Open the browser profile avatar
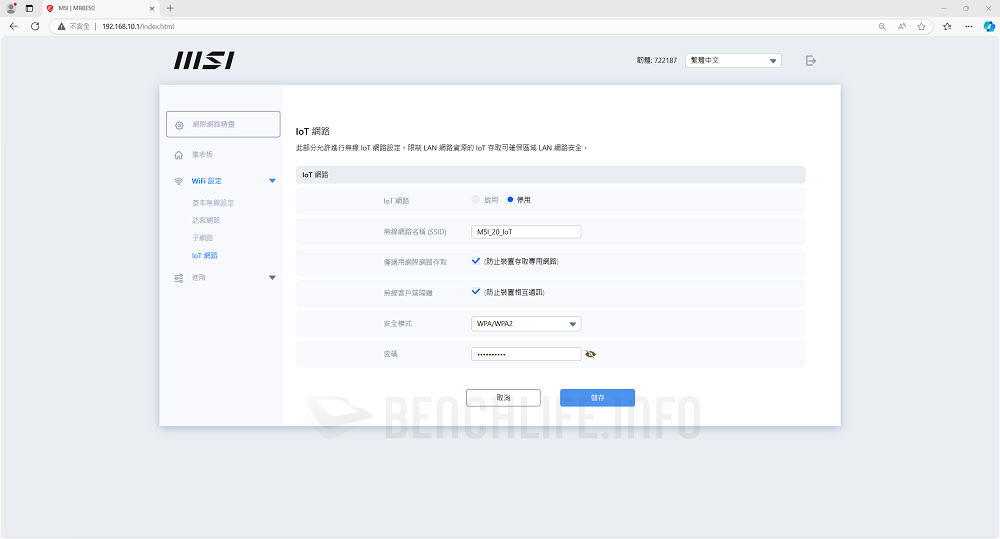Viewport: 1000px width, 539px height. pyautogui.click(x=11, y=8)
